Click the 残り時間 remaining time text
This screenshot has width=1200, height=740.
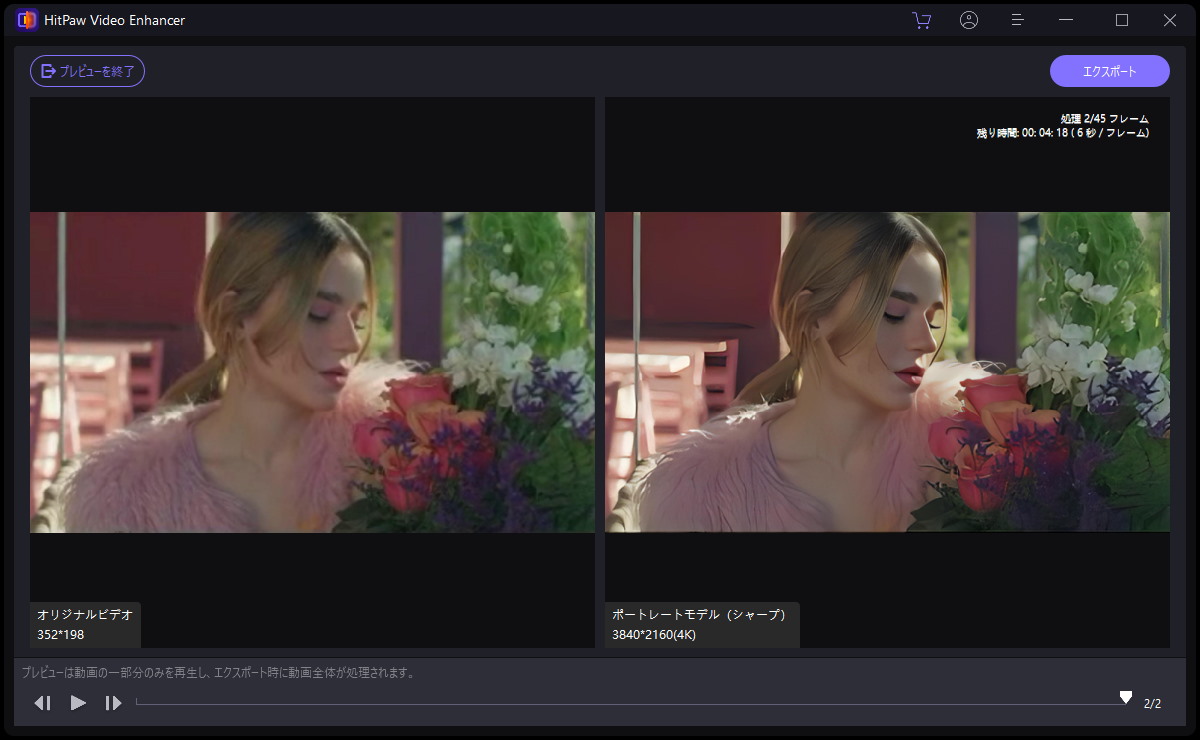tap(1063, 132)
